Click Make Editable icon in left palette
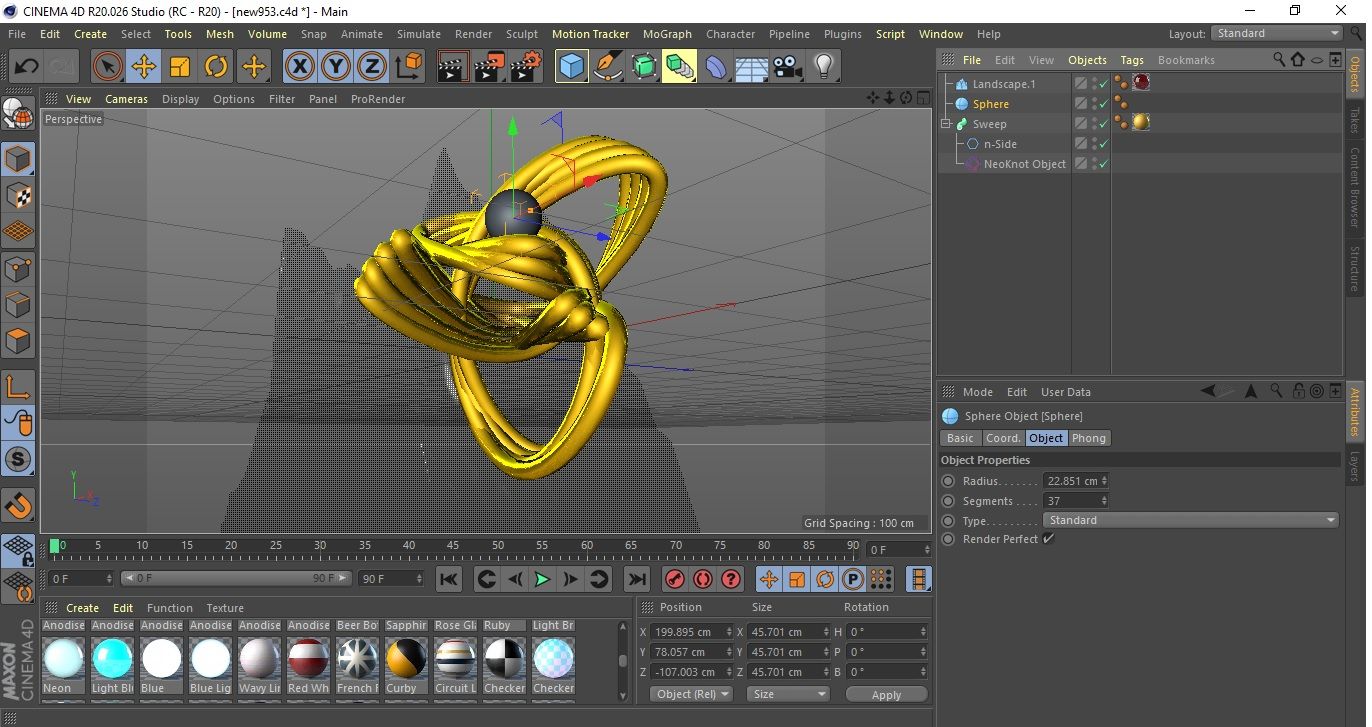The height and width of the screenshot is (727, 1372). coord(19,115)
